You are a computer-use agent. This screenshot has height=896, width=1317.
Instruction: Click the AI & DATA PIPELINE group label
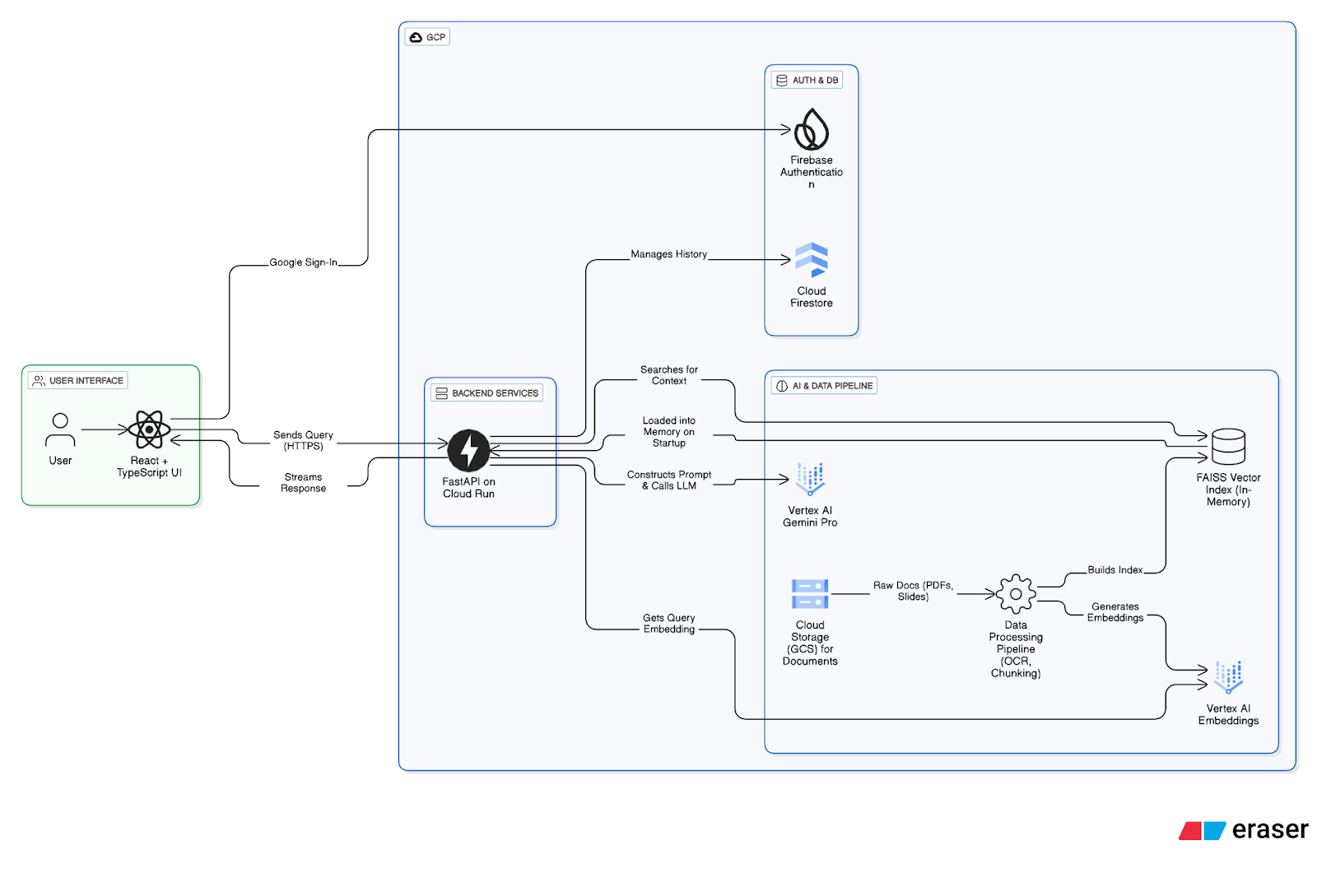(x=824, y=386)
